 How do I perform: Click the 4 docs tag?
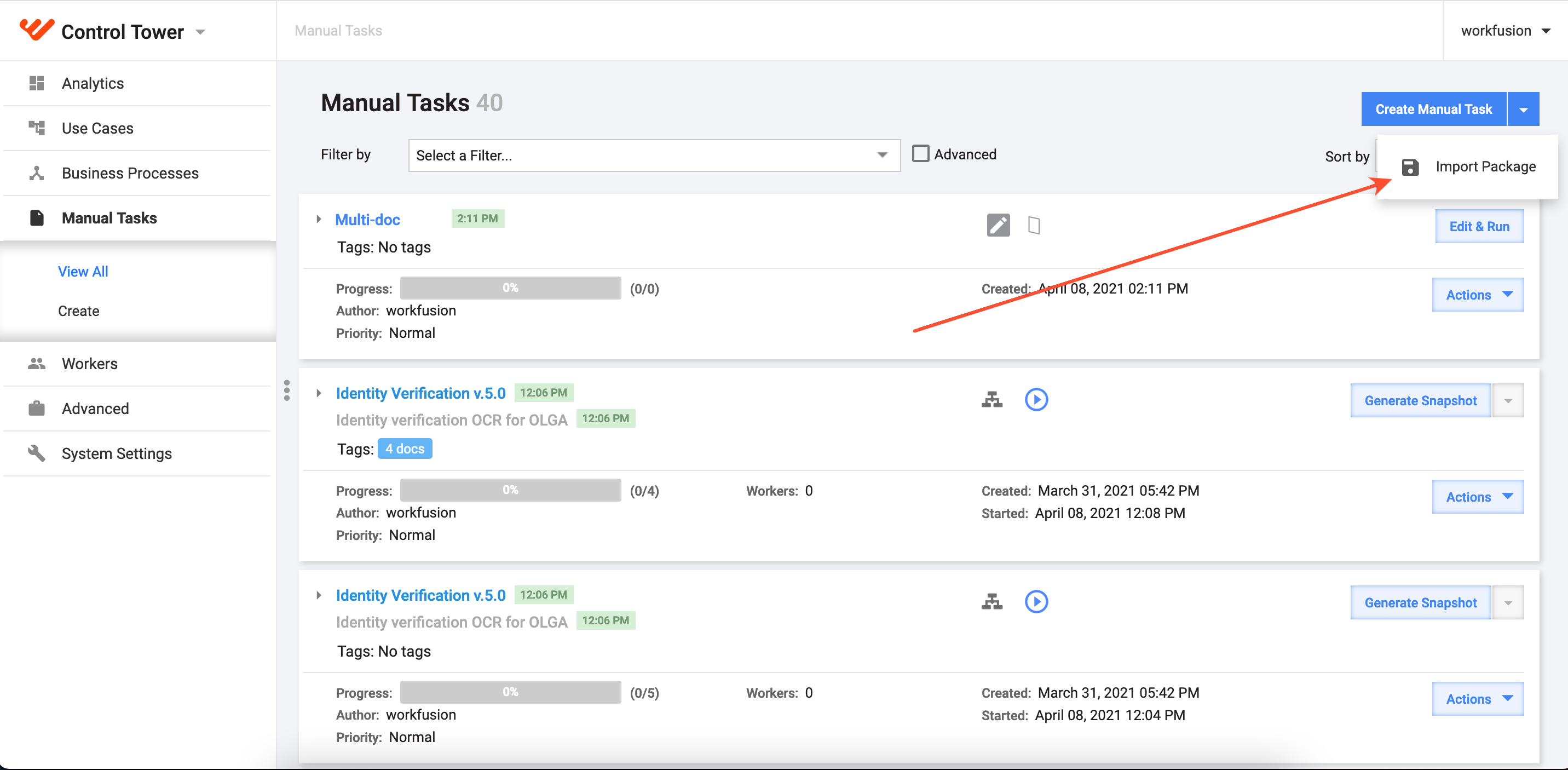tap(405, 449)
